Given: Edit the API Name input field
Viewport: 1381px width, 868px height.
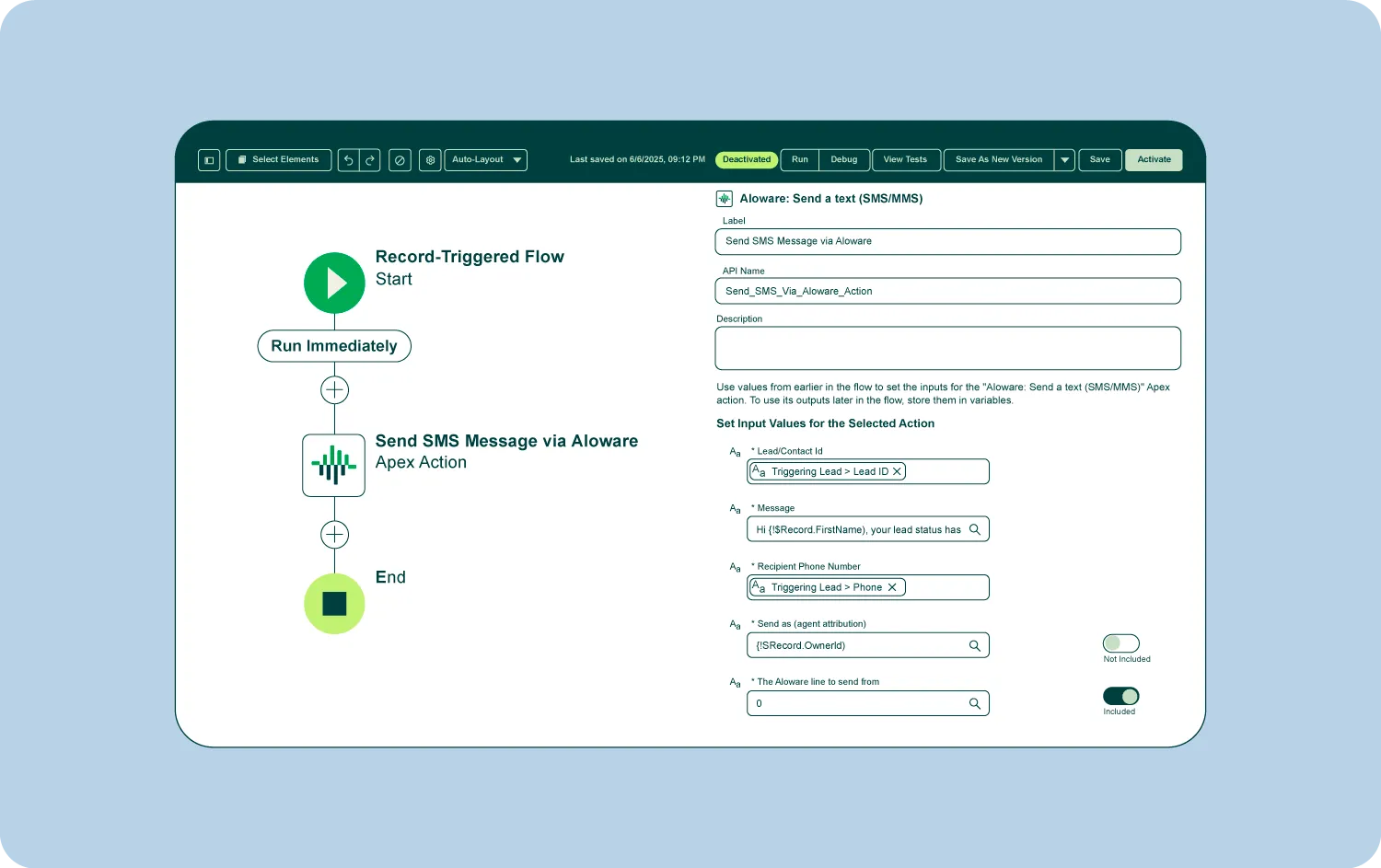Looking at the screenshot, I should 947,291.
